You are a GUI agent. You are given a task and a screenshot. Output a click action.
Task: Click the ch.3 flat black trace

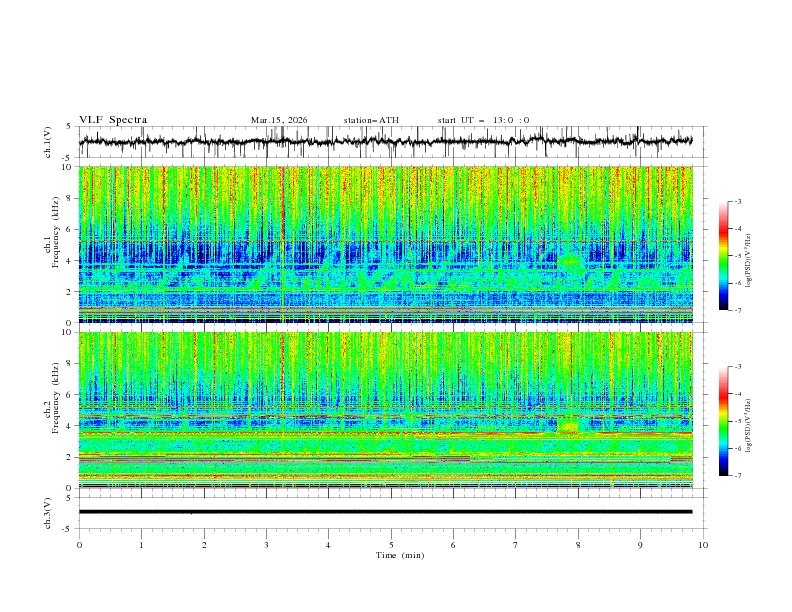[x=385, y=512]
